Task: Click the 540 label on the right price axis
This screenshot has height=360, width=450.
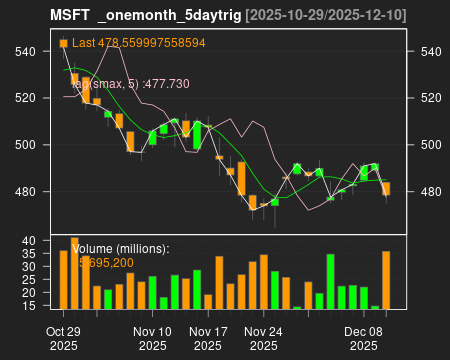Action: click(431, 52)
